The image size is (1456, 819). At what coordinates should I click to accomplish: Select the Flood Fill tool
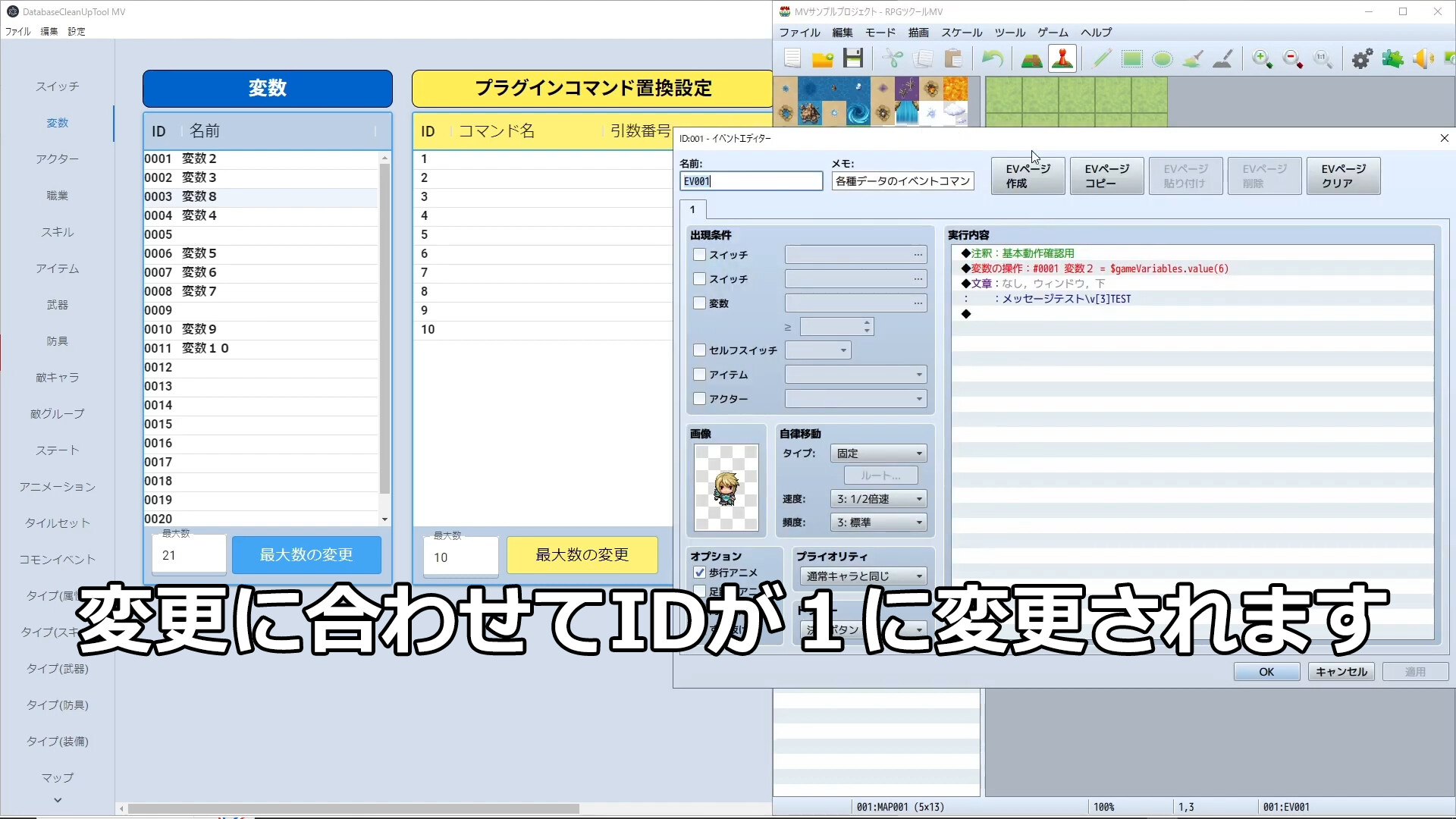[1192, 58]
